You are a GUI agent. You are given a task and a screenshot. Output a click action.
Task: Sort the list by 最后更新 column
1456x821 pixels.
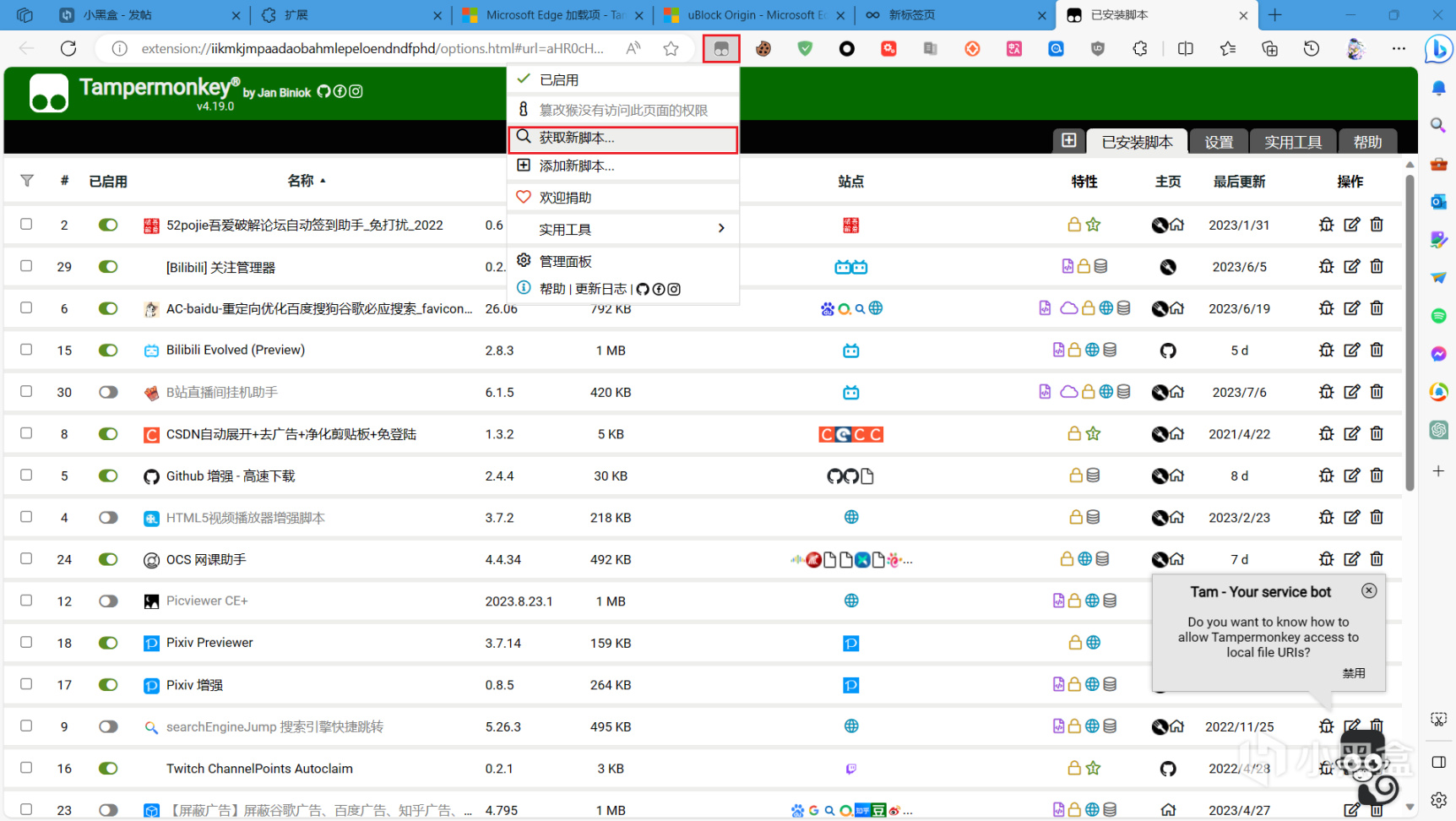pyautogui.click(x=1239, y=182)
